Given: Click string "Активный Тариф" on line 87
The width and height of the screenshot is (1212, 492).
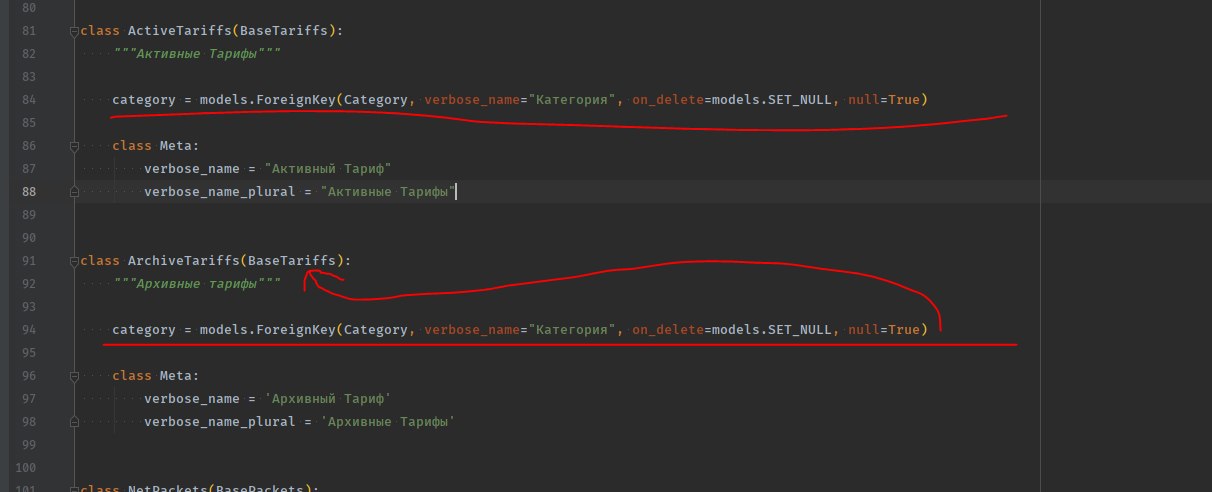Looking at the screenshot, I should [x=328, y=168].
